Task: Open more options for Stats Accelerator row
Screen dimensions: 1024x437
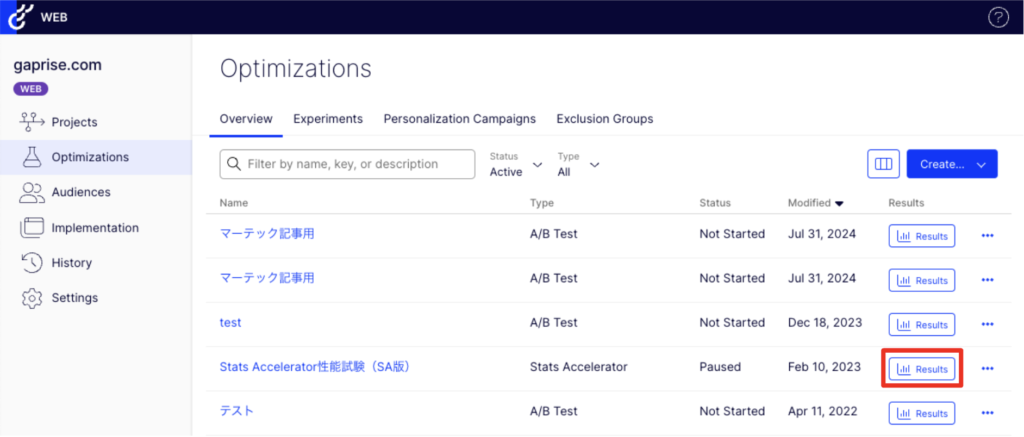Action: [988, 368]
